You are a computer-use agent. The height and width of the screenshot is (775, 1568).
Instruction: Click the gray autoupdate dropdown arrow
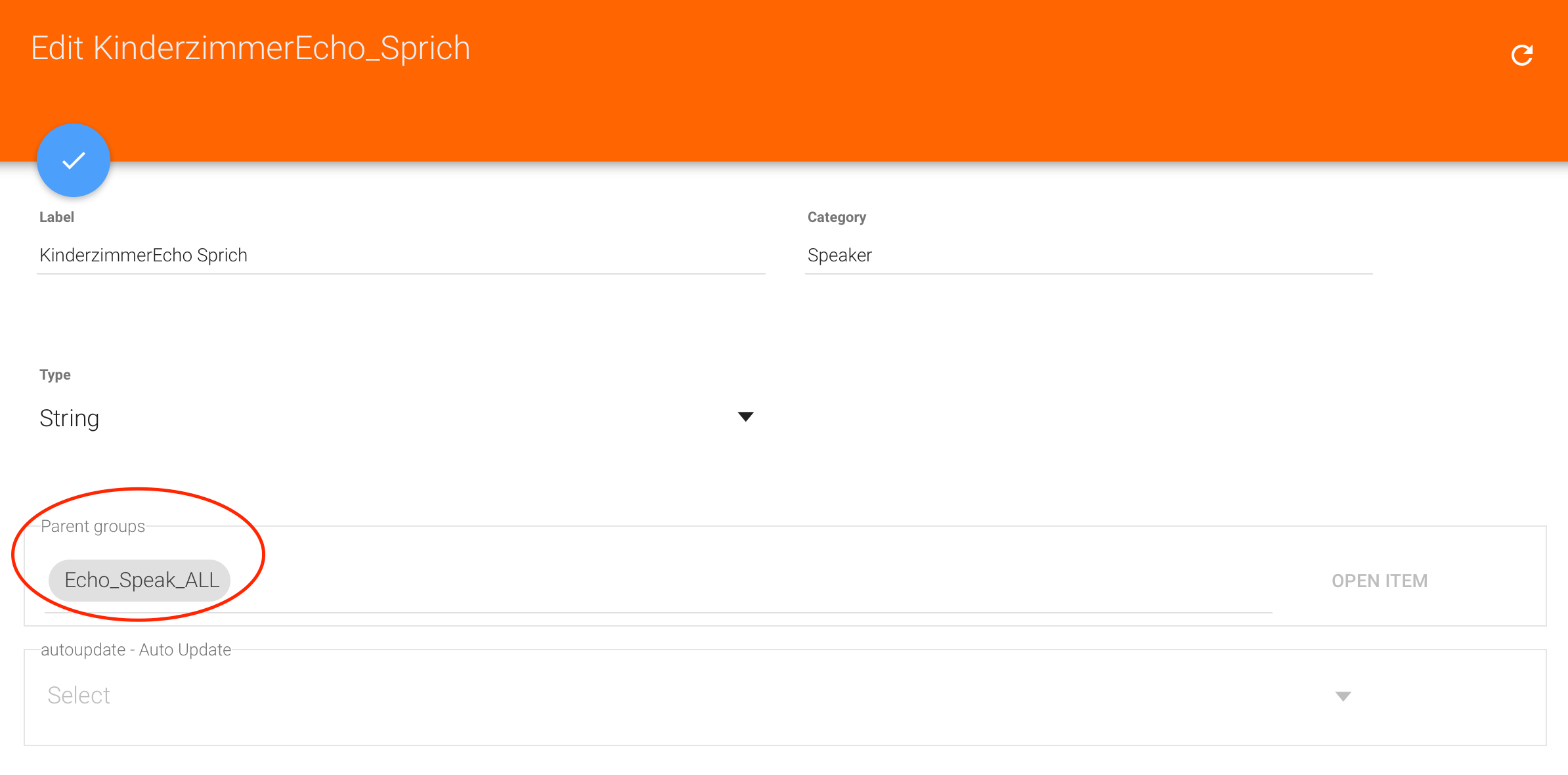[x=1343, y=696]
